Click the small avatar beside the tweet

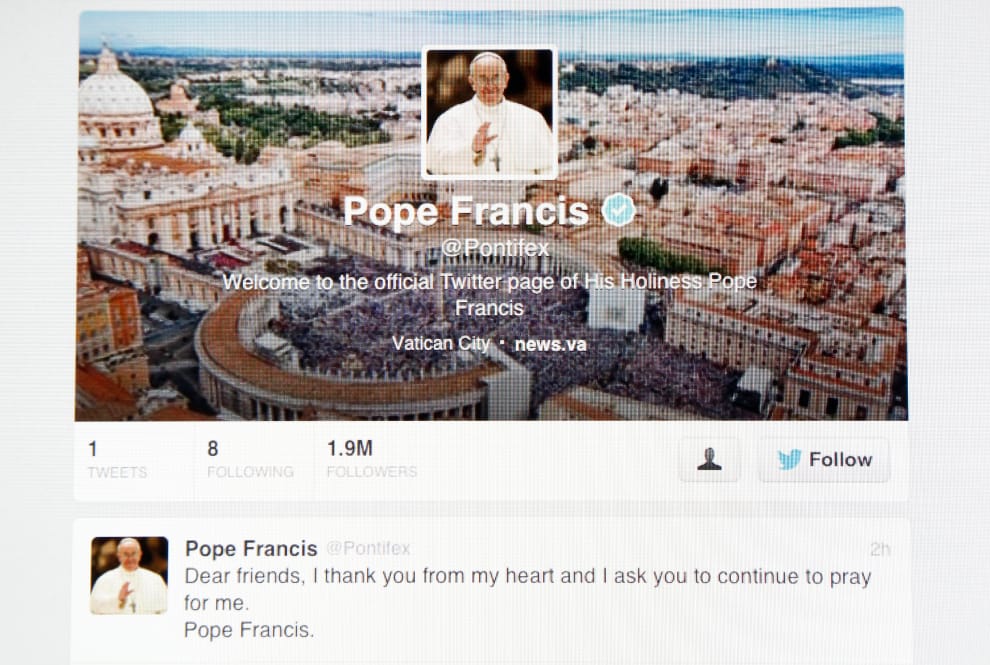pos(129,575)
